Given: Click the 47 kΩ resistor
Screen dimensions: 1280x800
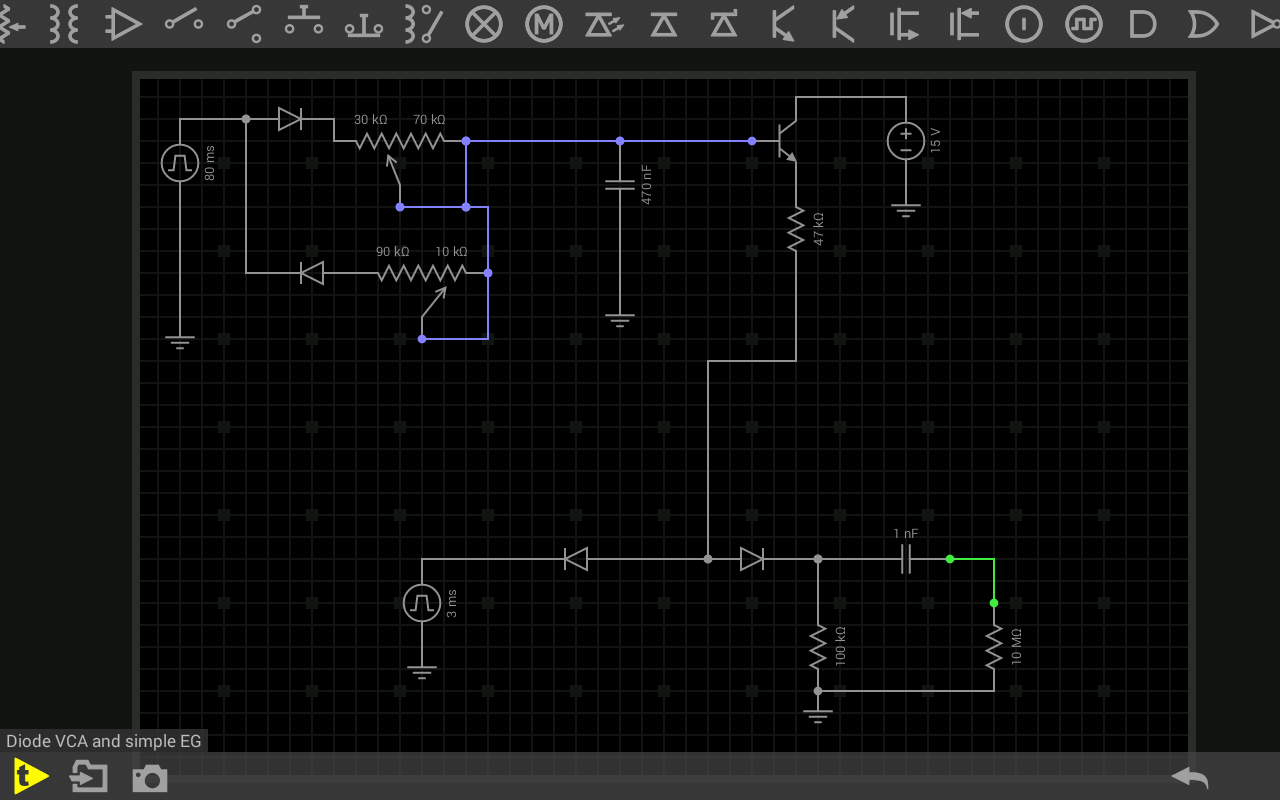Looking at the screenshot, I should pyautogui.click(x=796, y=229).
